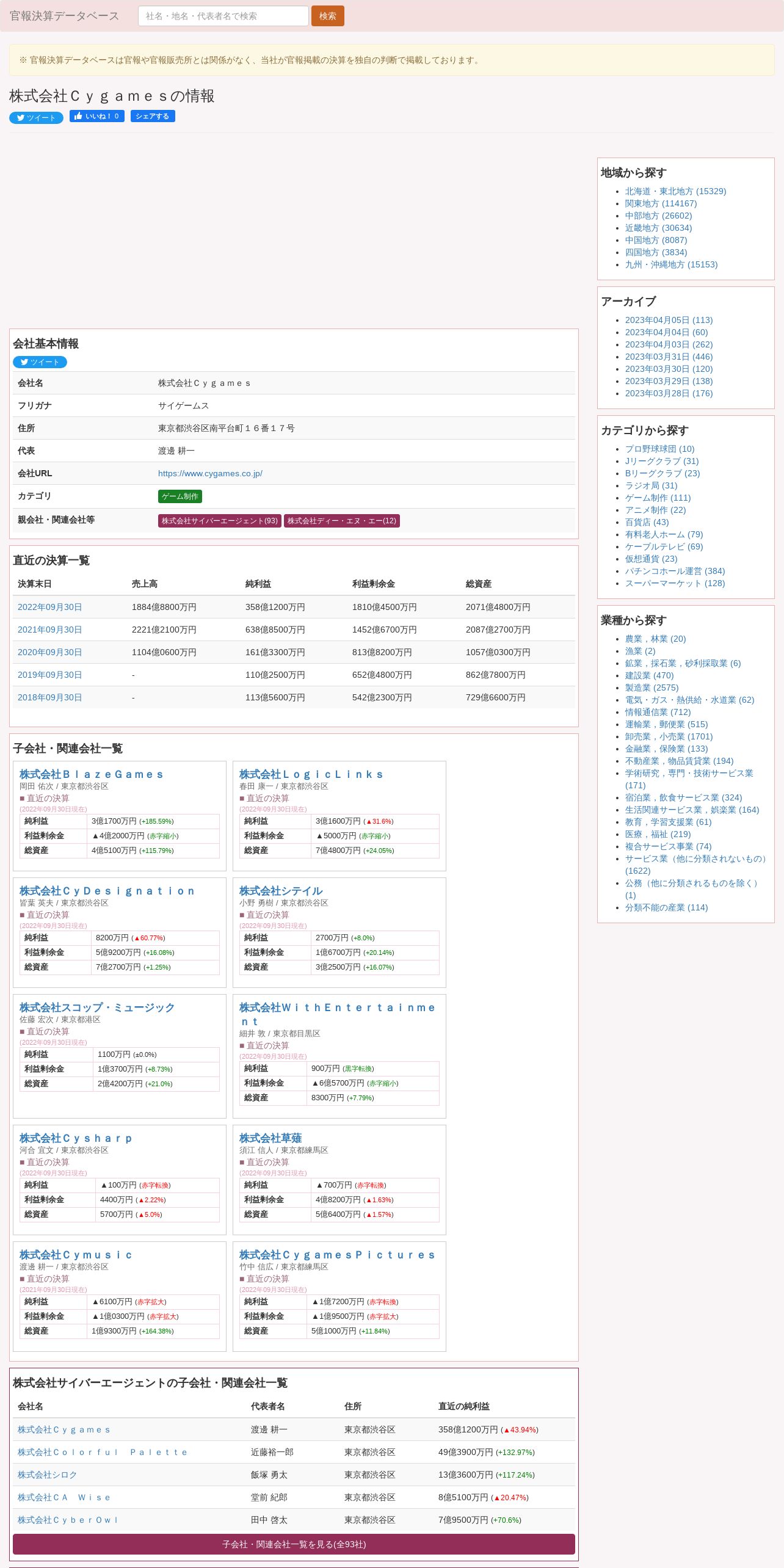The width and height of the screenshot is (784, 1568).
Task: Open industry 建設業 (470)
Action: 649,675
